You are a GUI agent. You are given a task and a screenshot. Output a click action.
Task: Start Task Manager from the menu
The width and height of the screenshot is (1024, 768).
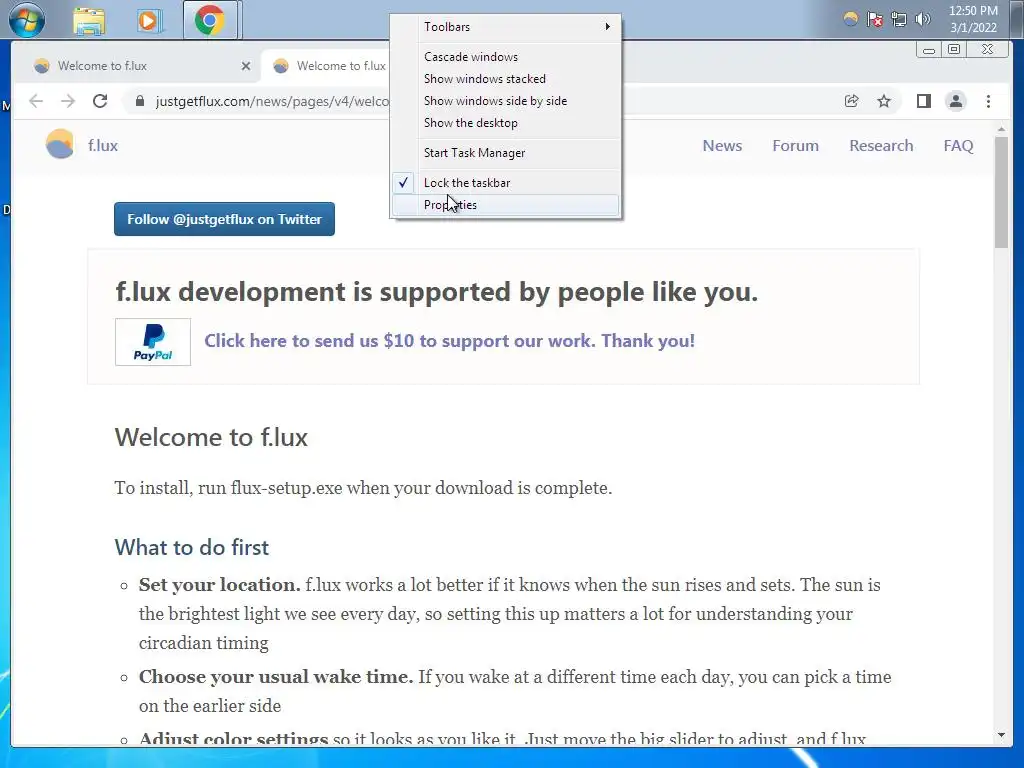point(506,153)
